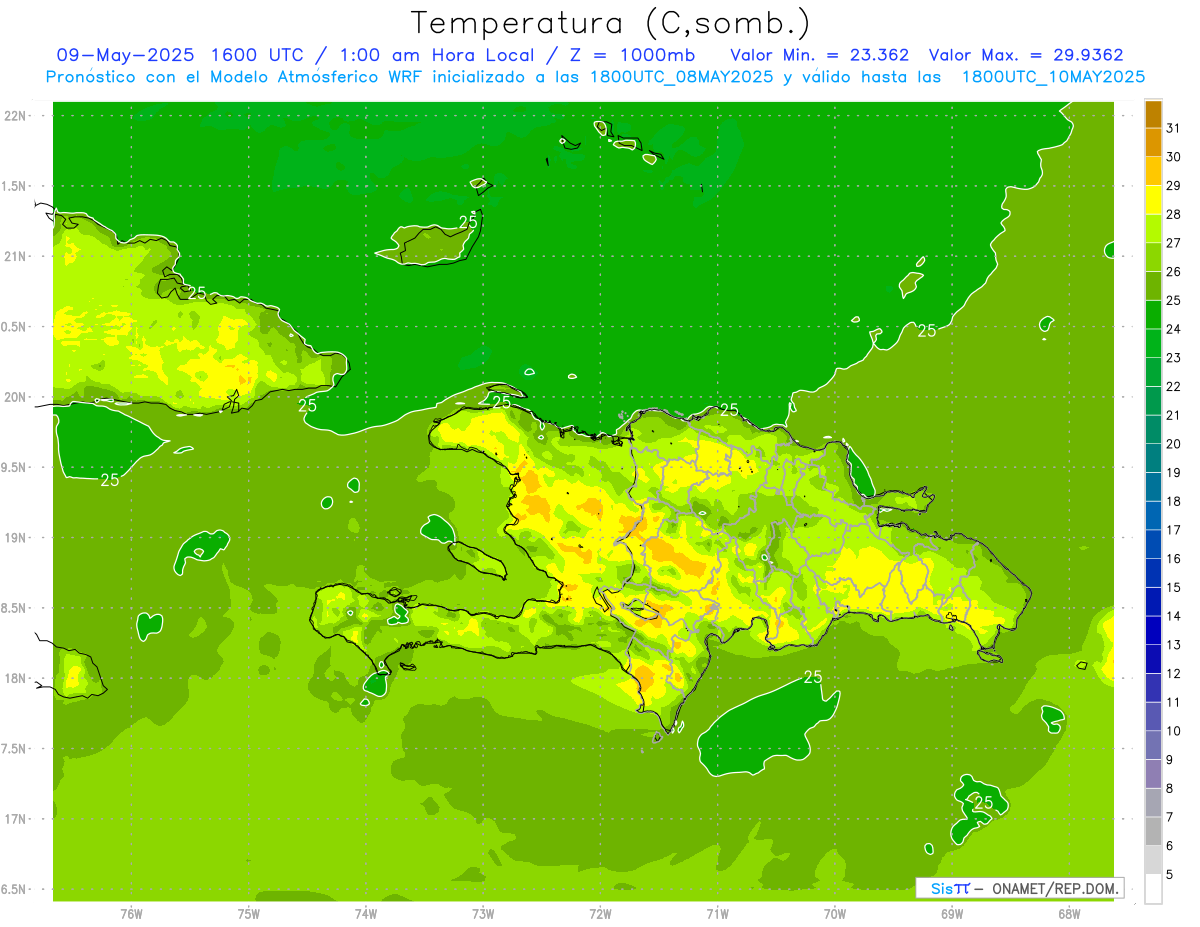
Task: Click the "19N" latitude label
Action: tap(16, 538)
